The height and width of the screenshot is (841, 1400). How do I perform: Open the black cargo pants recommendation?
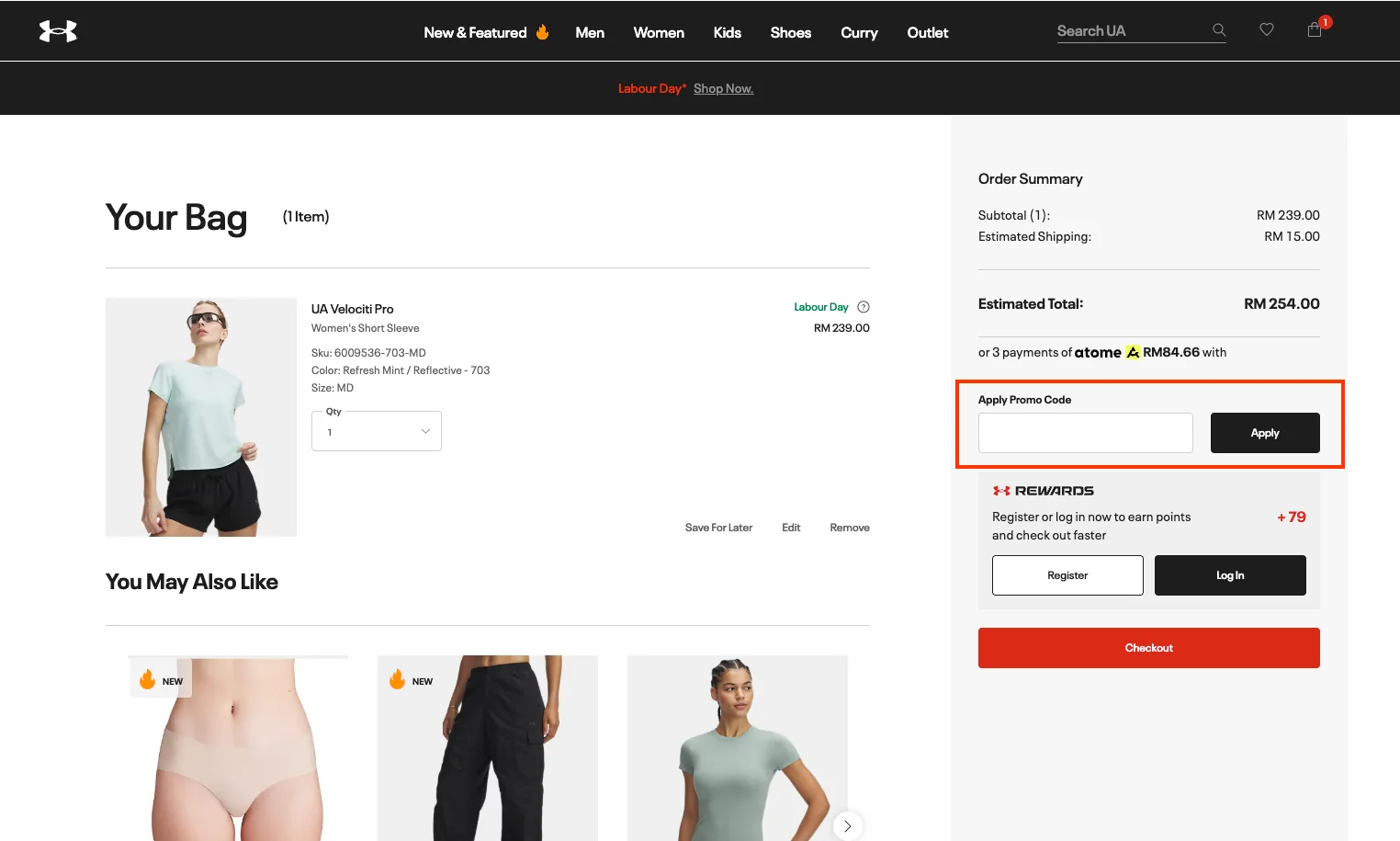click(x=488, y=748)
